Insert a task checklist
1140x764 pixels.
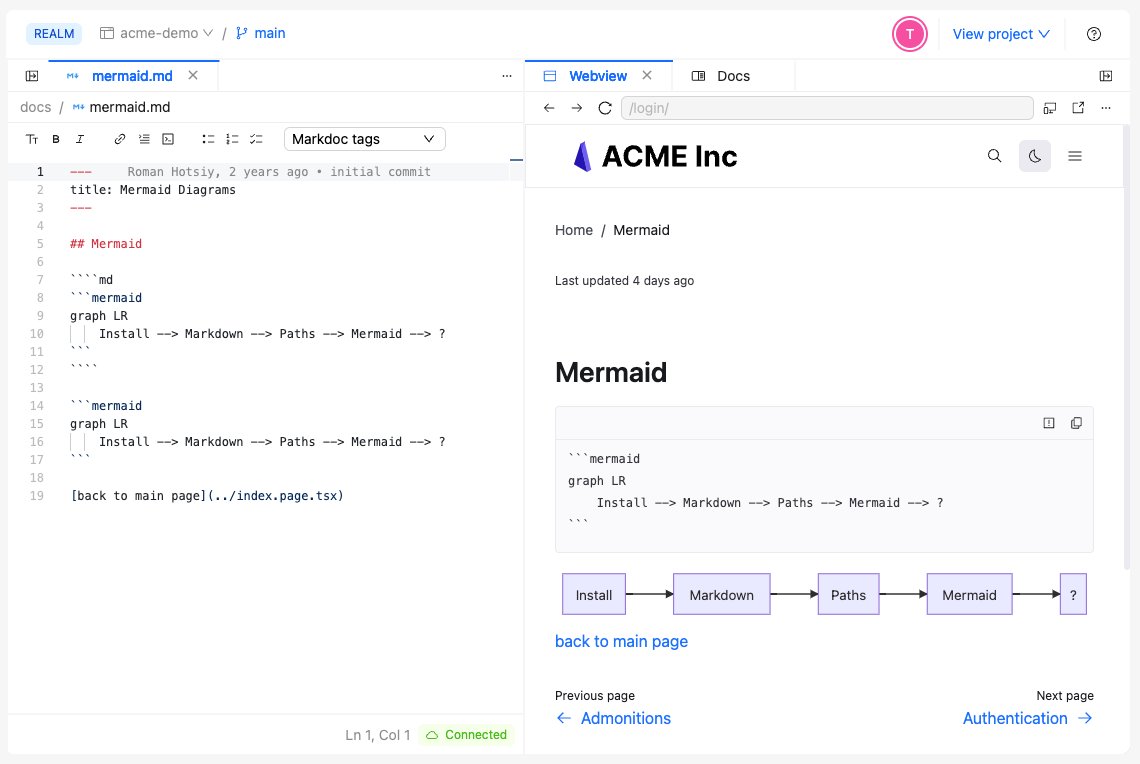click(256, 139)
